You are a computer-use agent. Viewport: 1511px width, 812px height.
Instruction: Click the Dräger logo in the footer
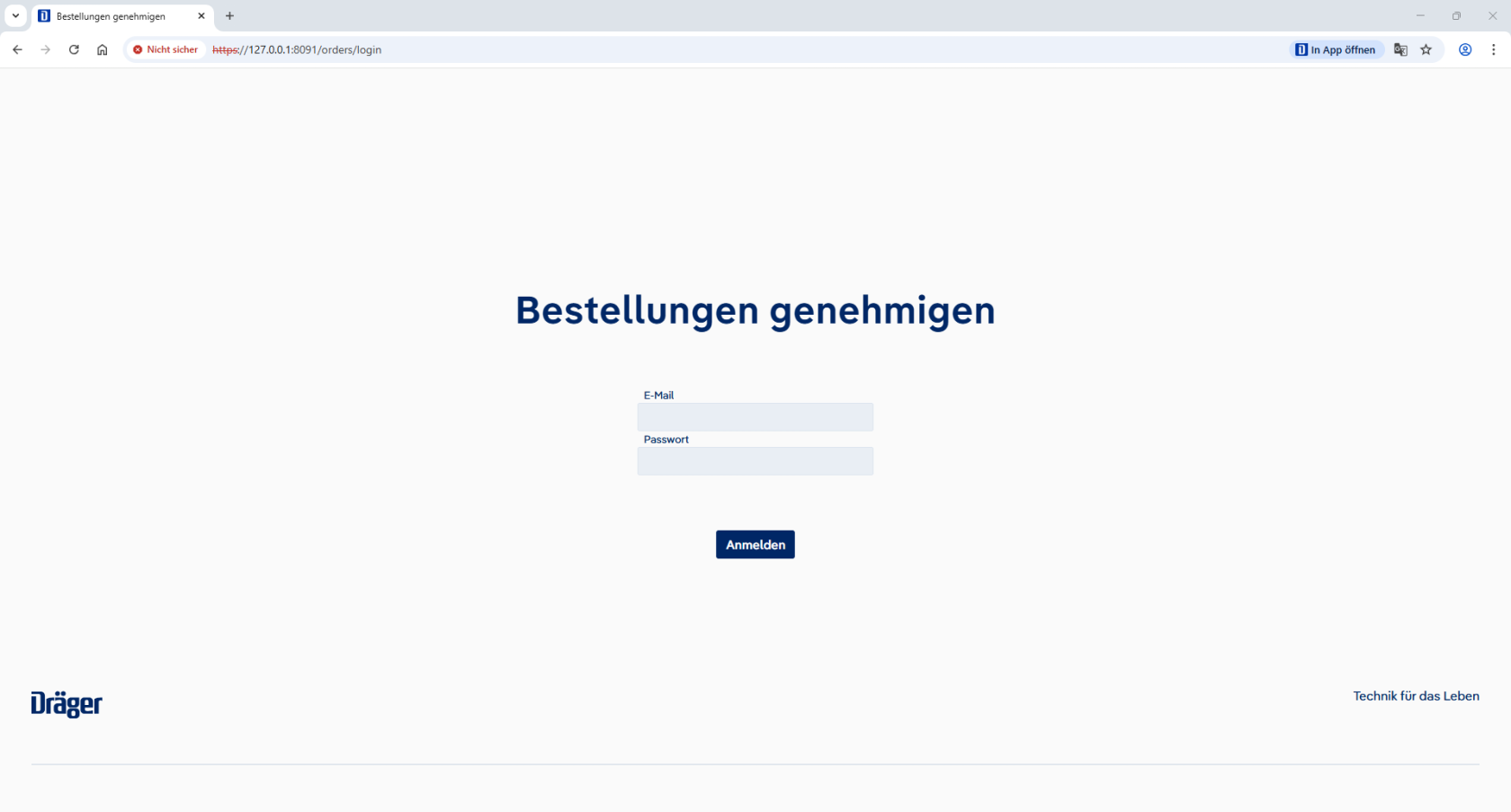click(x=66, y=704)
